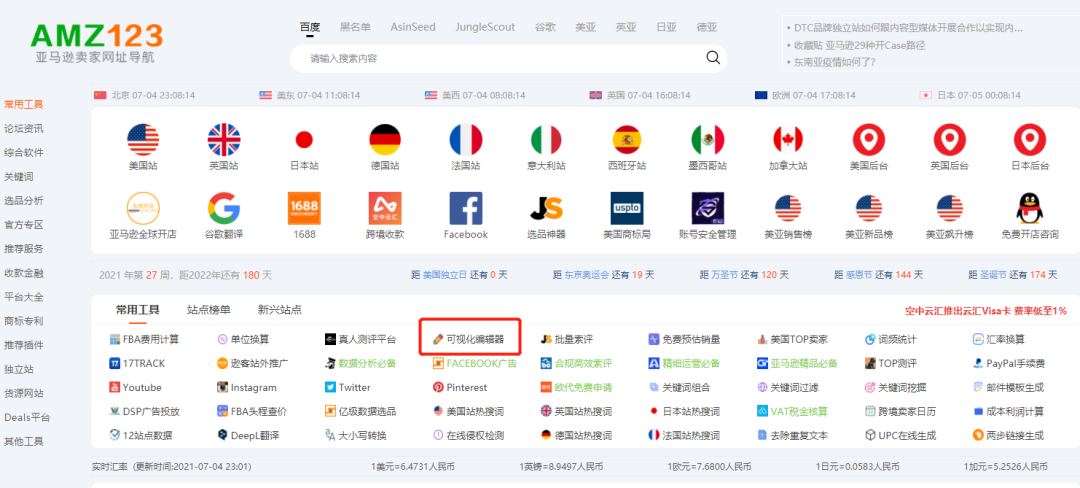Open the Pinterest link
Viewport: 1080px width, 488px height.
(460, 388)
